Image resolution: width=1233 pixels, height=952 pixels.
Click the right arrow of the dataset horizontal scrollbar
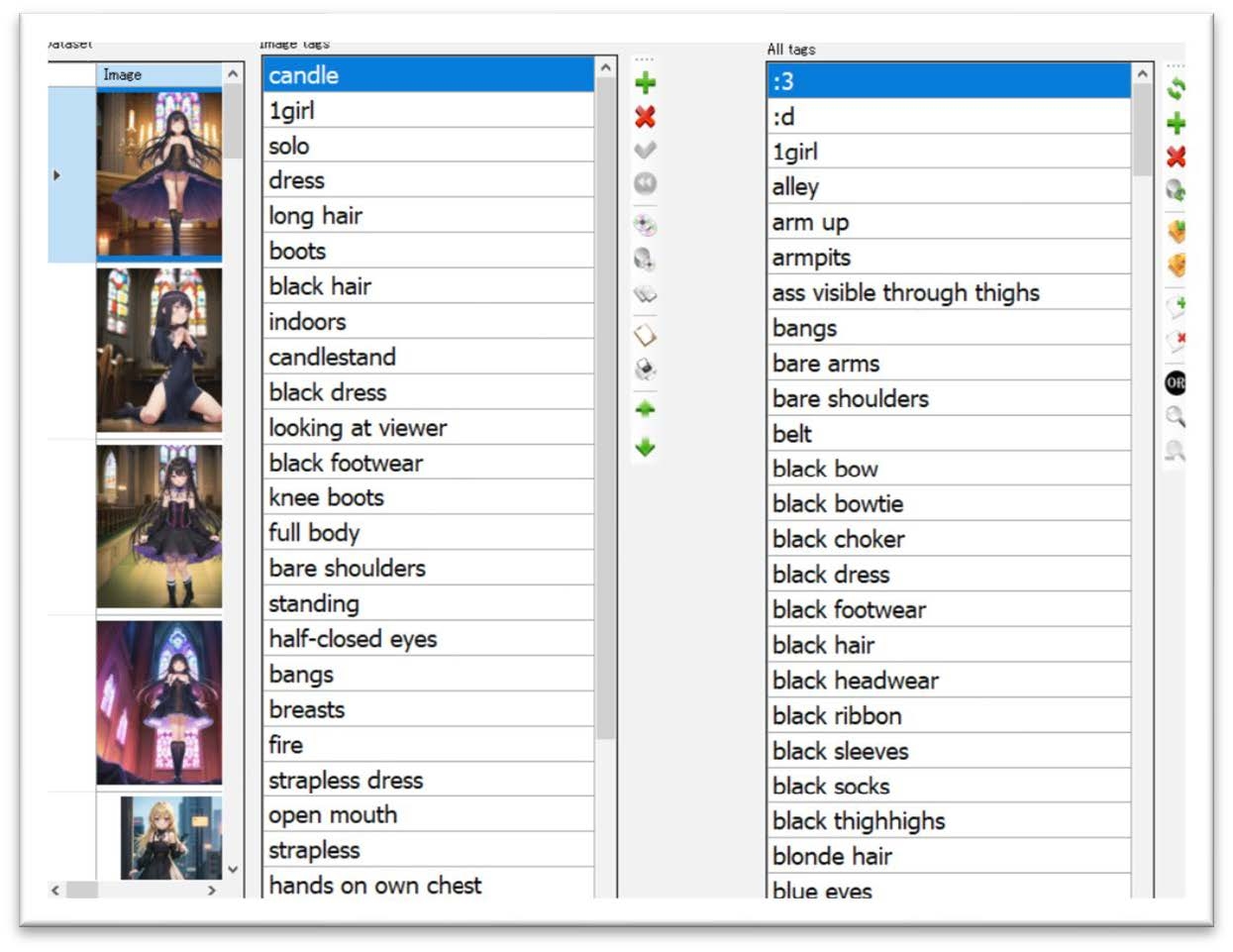211,891
